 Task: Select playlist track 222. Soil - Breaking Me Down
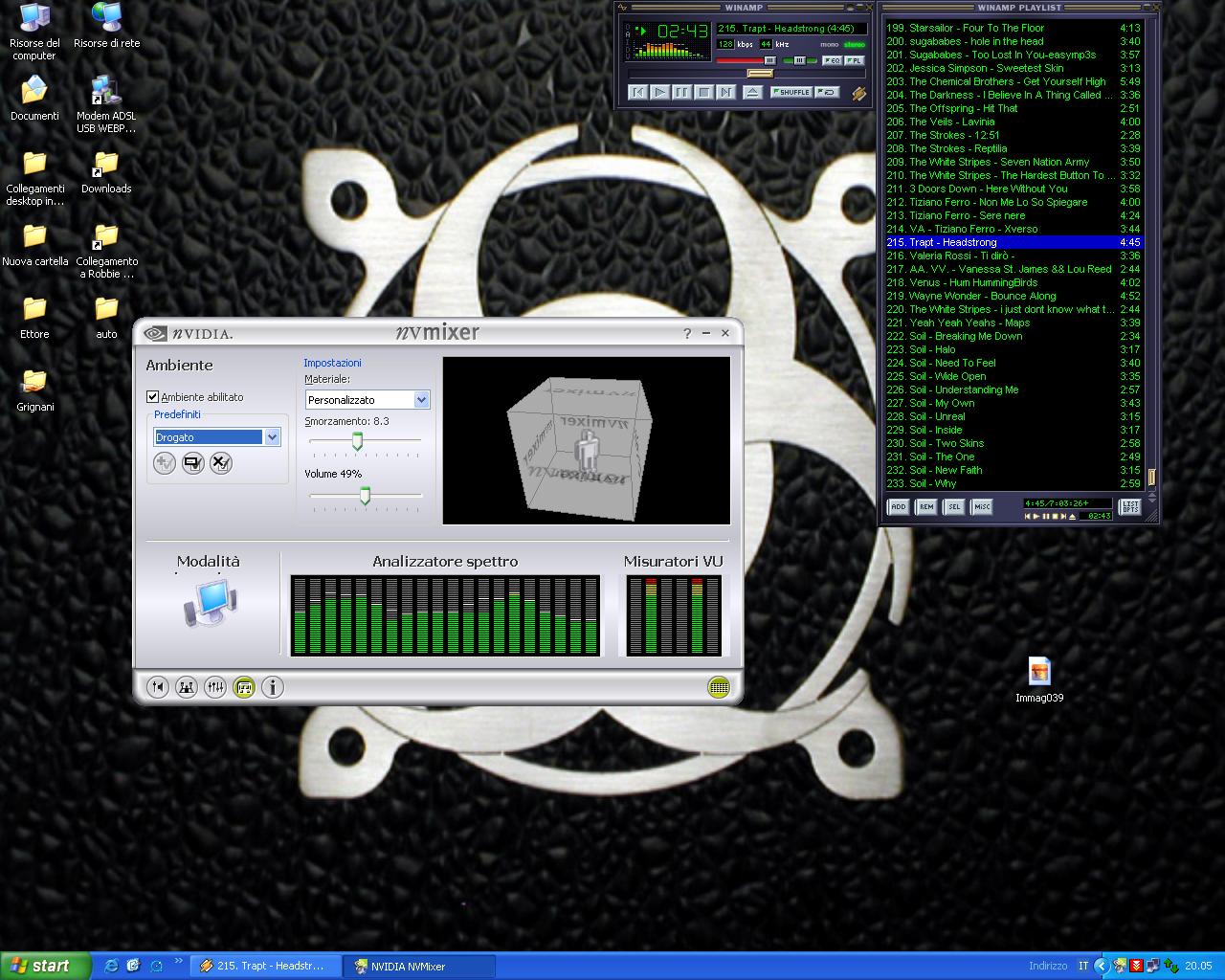pos(1013,336)
